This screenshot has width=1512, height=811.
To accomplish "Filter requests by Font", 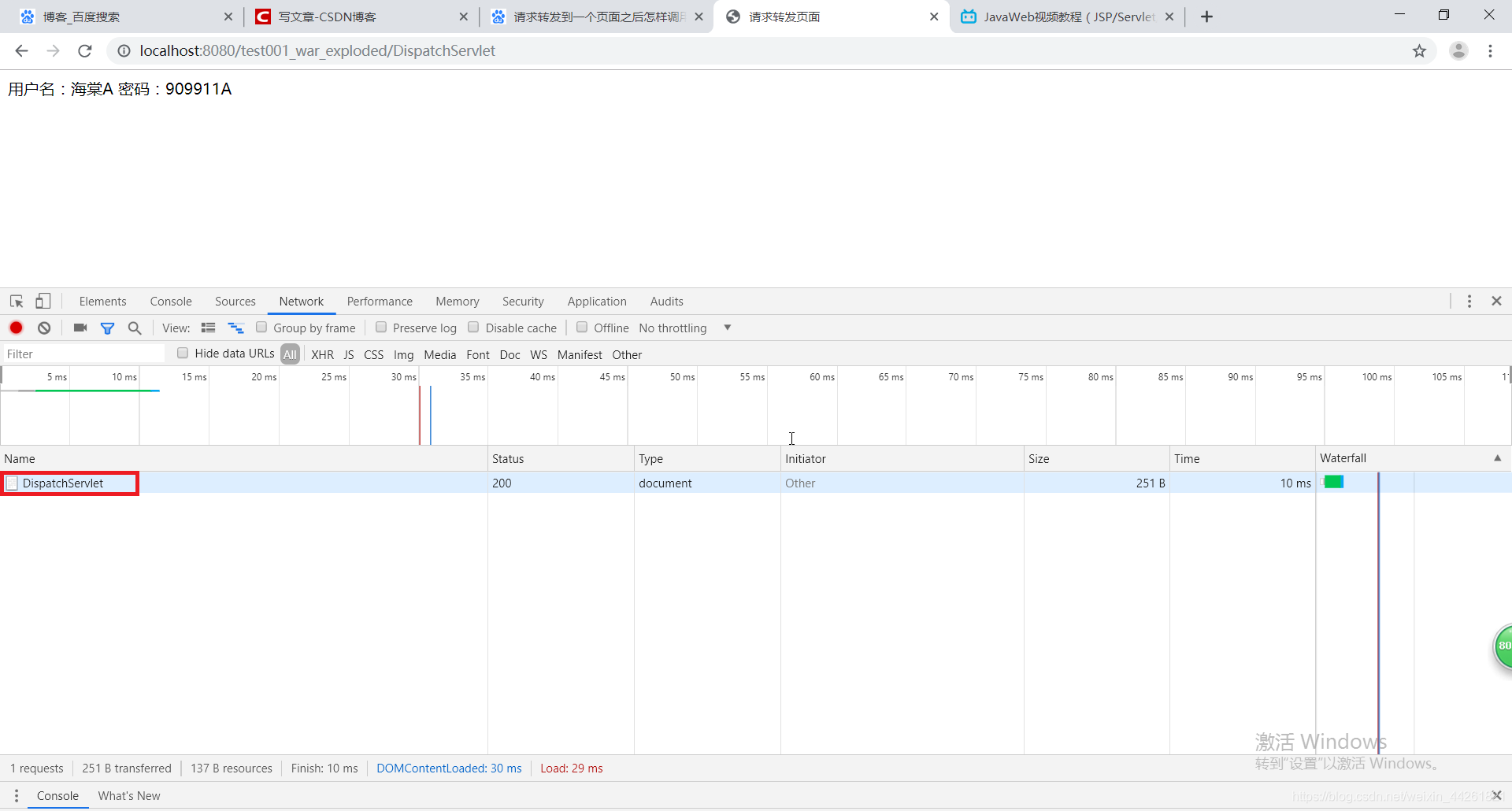I will pyautogui.click(x=478, y=355).
